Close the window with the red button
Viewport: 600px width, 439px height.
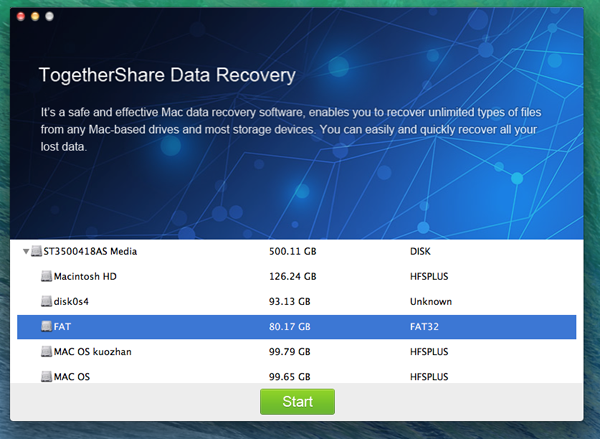(21, 16)
